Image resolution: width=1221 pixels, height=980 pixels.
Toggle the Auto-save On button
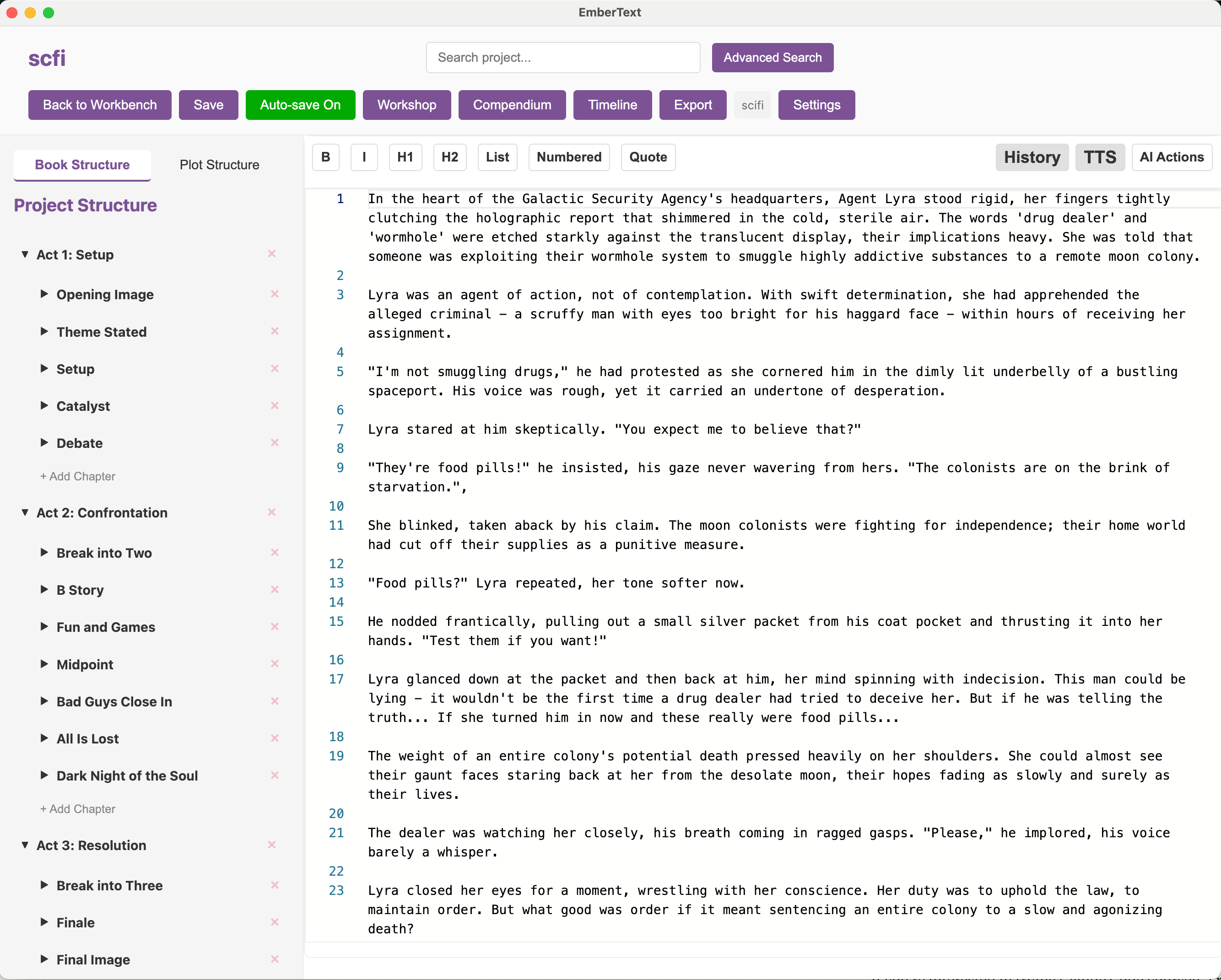(x=300, y=105)
